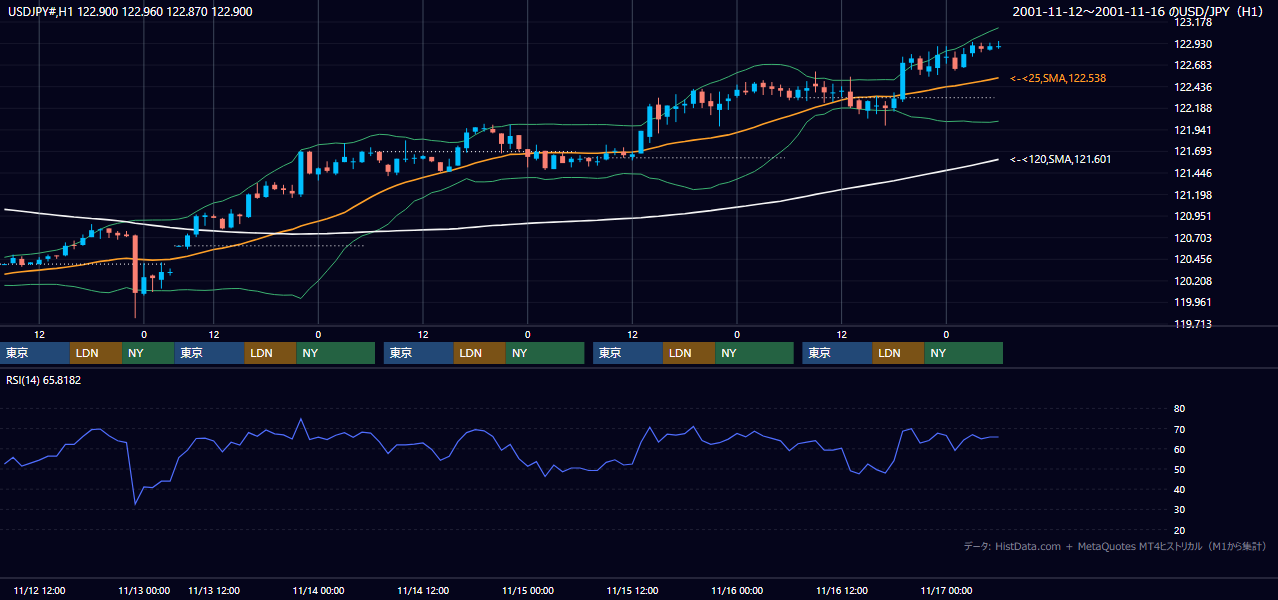This screenshot has height=600, width=1278.
Task: Click the third NY session block from left
Action: [x=545, y=353]
